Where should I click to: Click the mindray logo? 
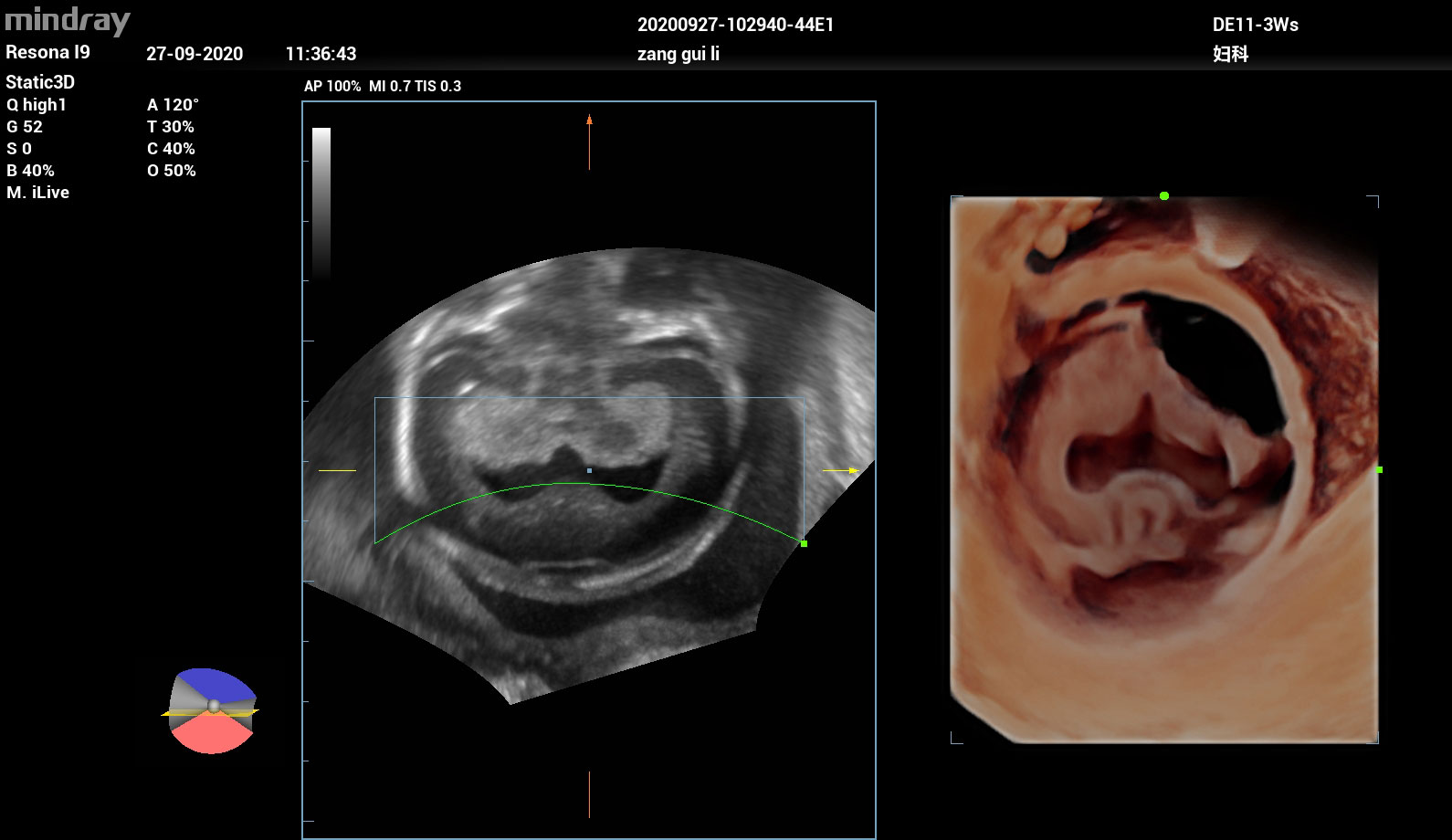[68, 20]
